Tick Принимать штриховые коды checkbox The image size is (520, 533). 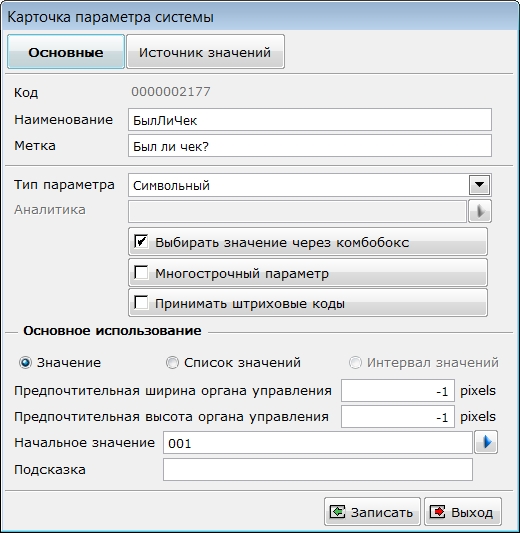click(x=141, y=303)
